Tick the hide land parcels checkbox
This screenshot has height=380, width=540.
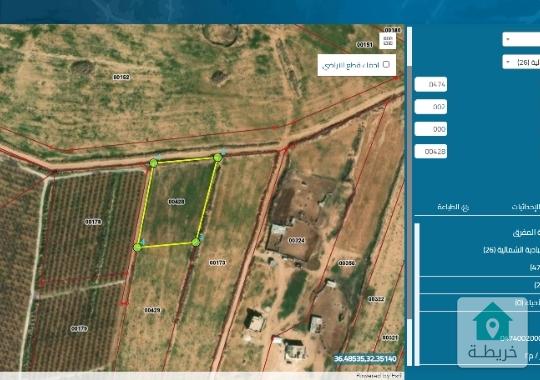[x=386, y=64]
